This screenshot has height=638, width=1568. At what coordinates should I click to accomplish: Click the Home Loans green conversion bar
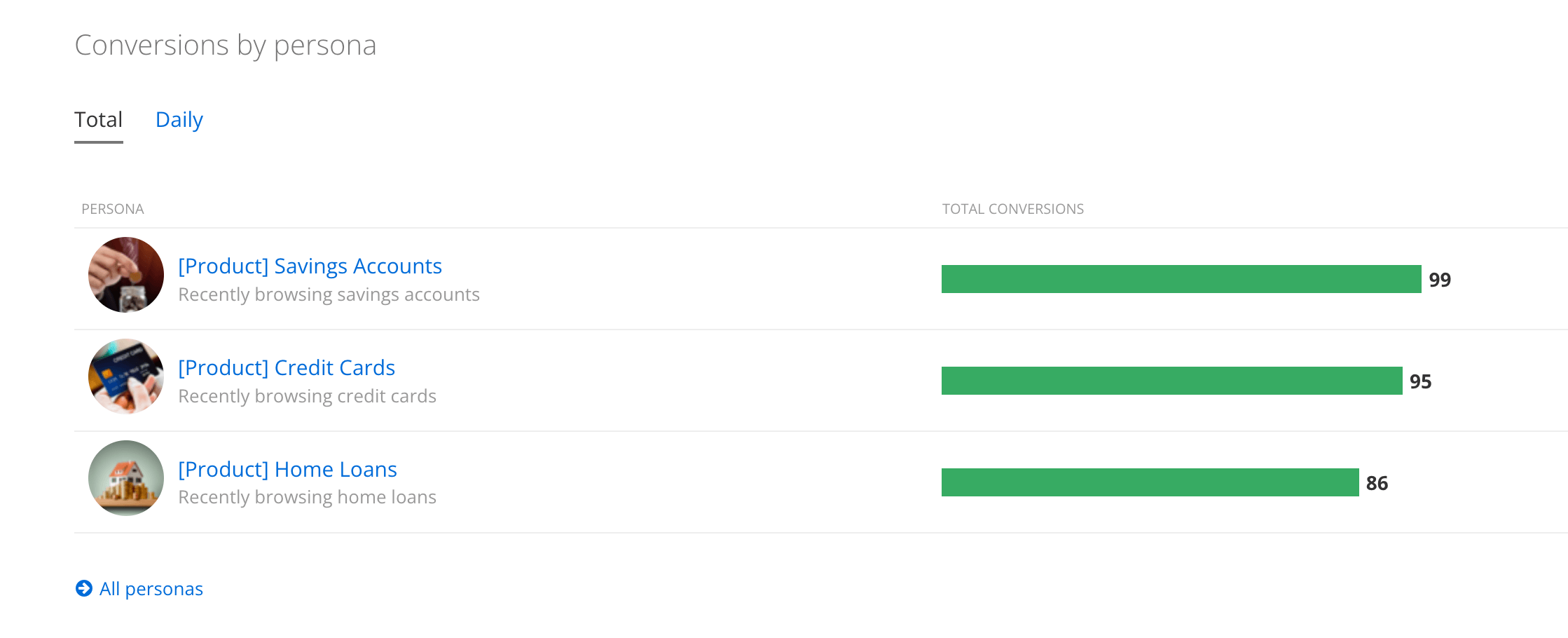pos(1150,482)
